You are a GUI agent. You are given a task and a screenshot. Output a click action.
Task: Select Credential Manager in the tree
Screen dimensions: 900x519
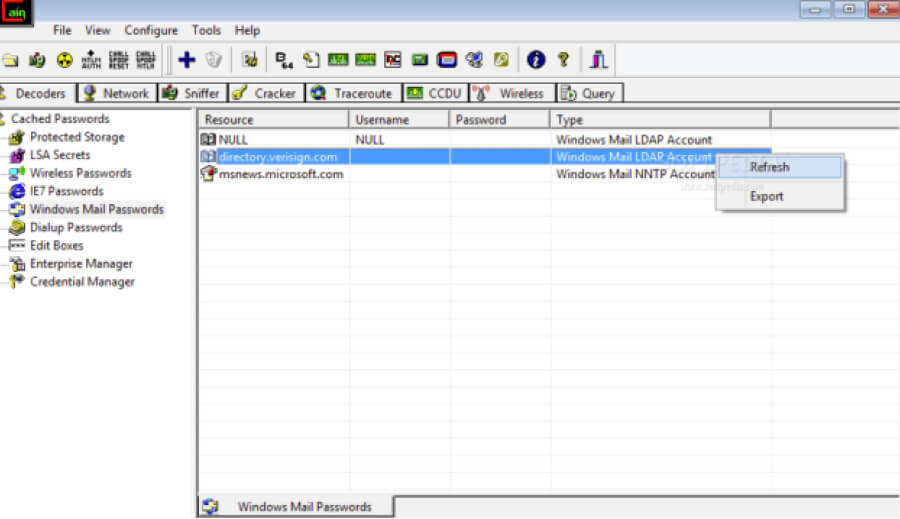(x=82, y=282)
